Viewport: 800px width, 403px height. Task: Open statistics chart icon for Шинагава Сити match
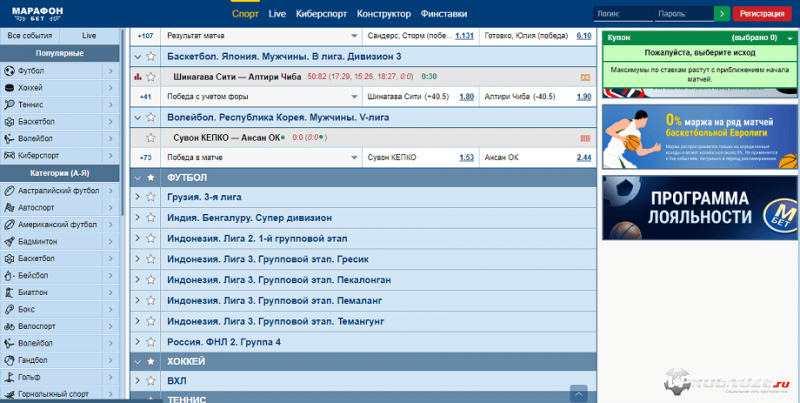pos(138,76)
